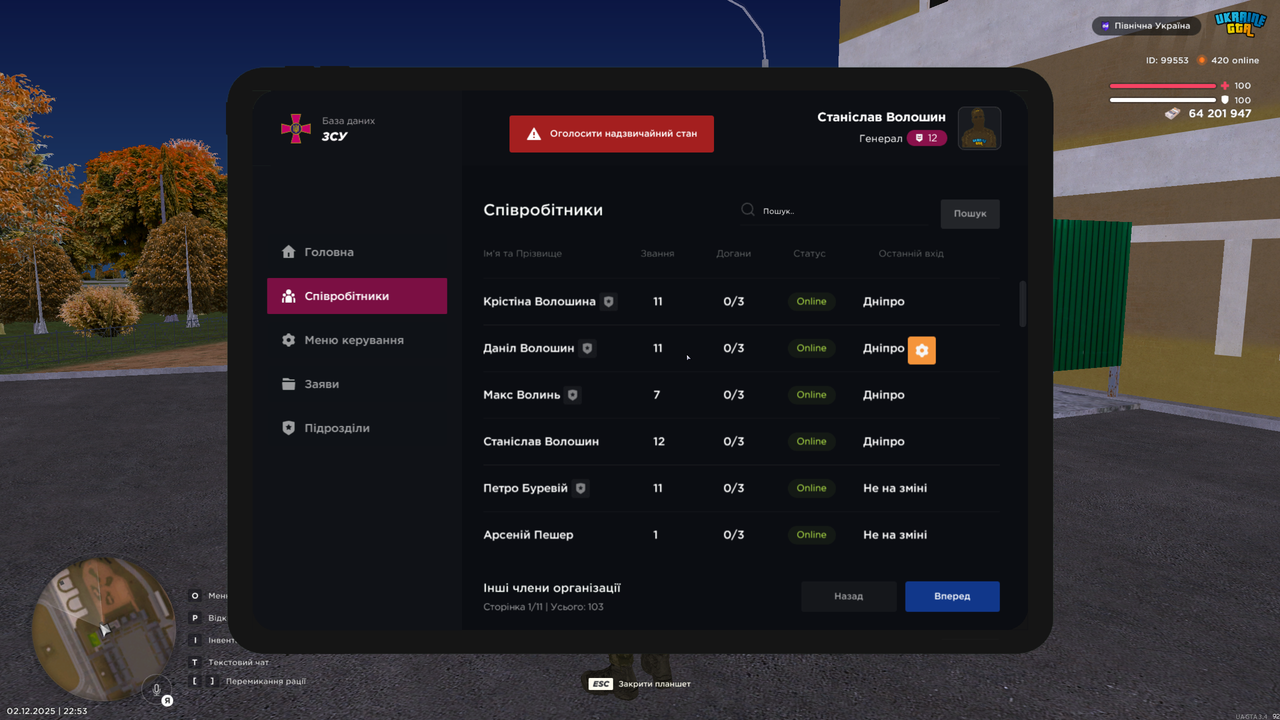Click the Останній вхід column header

tap(911, 254)
